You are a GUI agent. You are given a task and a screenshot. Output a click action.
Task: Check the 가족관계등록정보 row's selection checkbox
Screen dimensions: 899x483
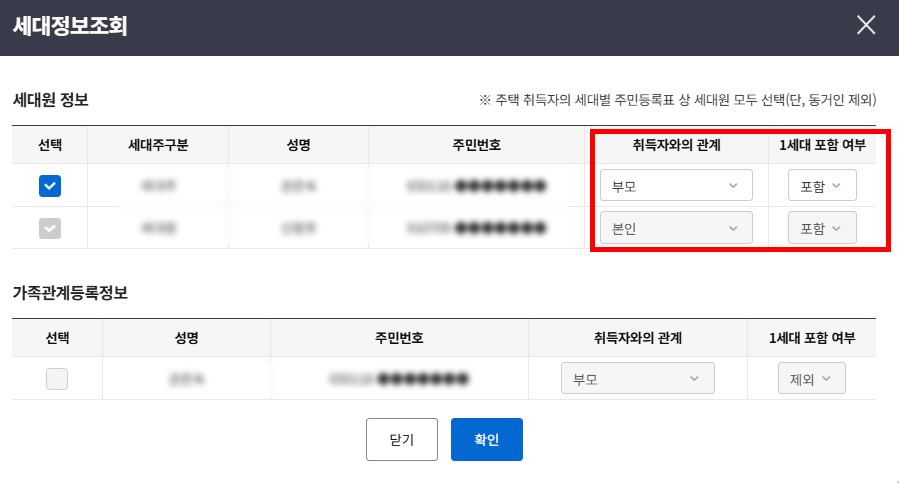(x=57, y=379)
